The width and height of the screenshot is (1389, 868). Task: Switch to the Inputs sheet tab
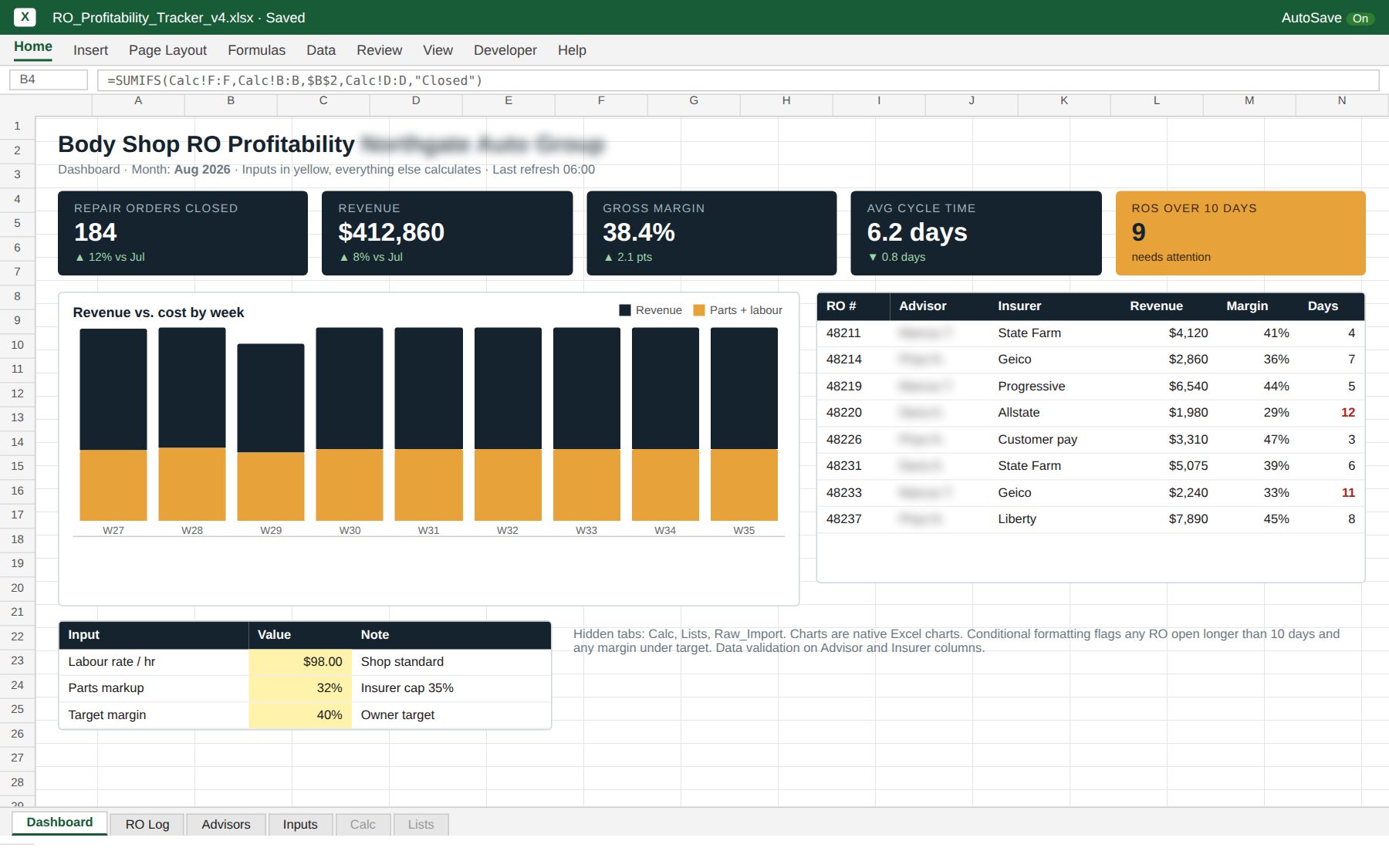(300, 824)
